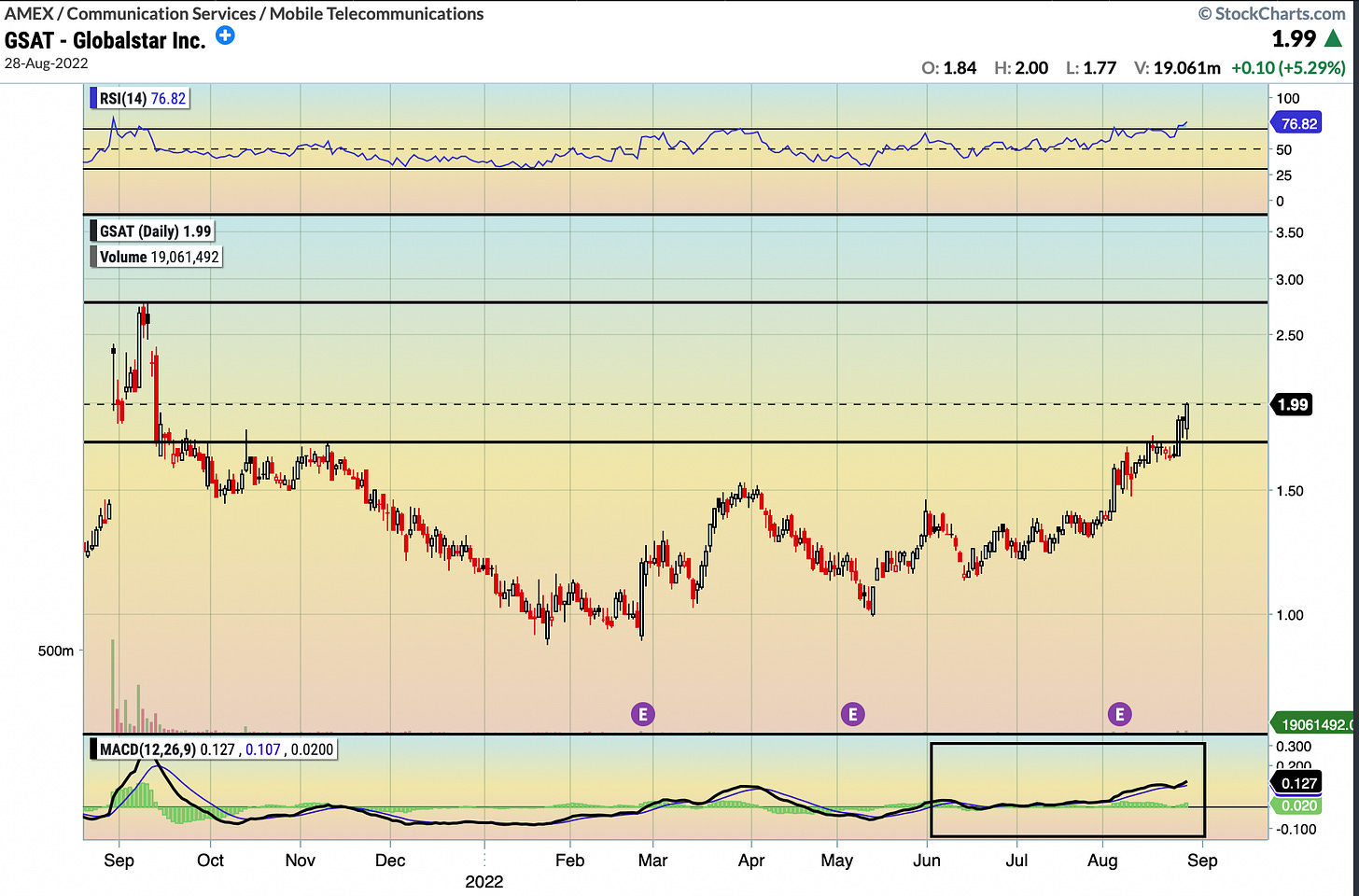The width and height of the screenshot is (1359, 896).
Task: Click the V: 19.061m volume value
Action: click(x=1177, y=68)
